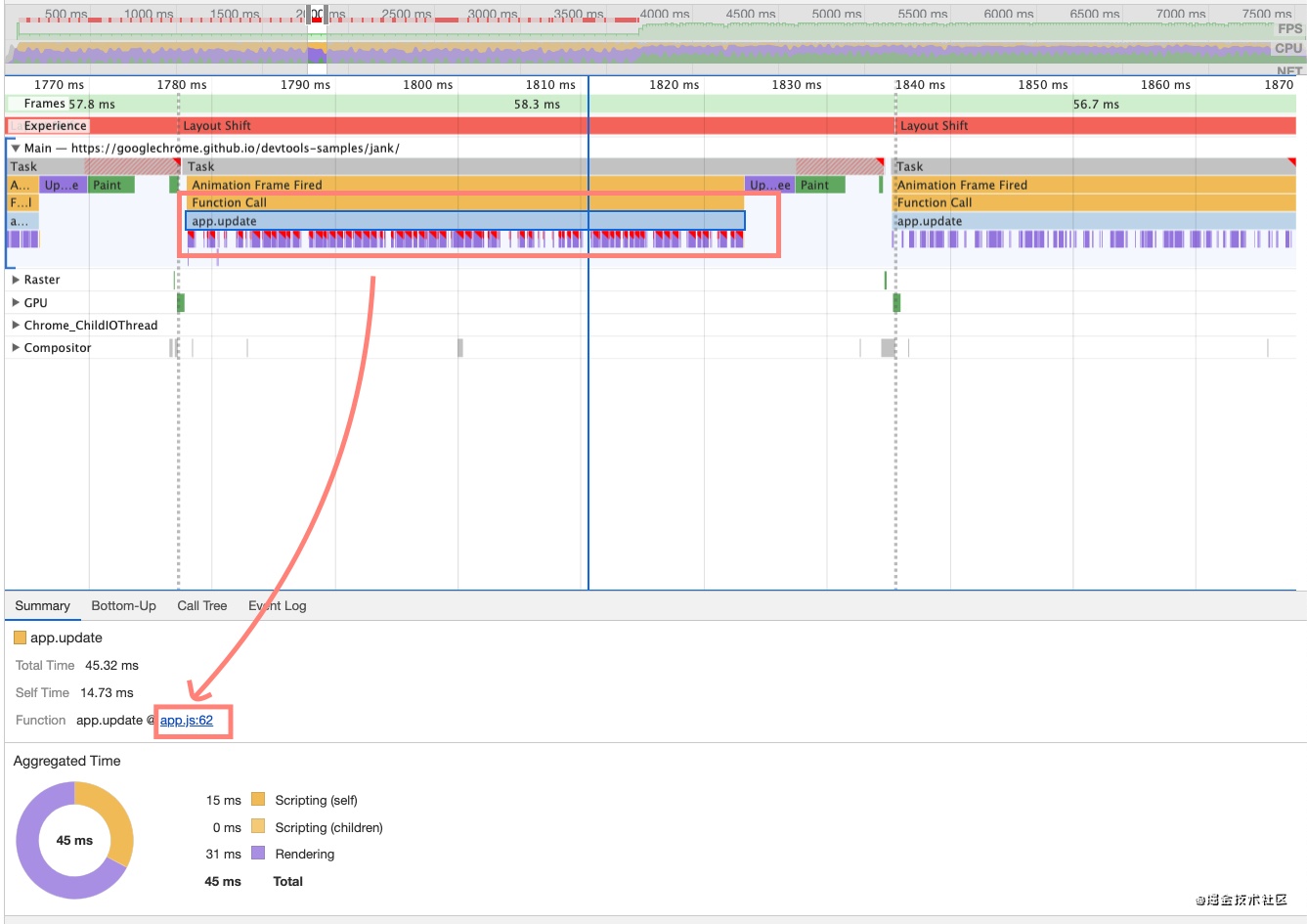Image resolution: width=1307 pixels, height=924 pixels.
Task: Click the 31 ms Rendering legend row
Action: [270, 854]
